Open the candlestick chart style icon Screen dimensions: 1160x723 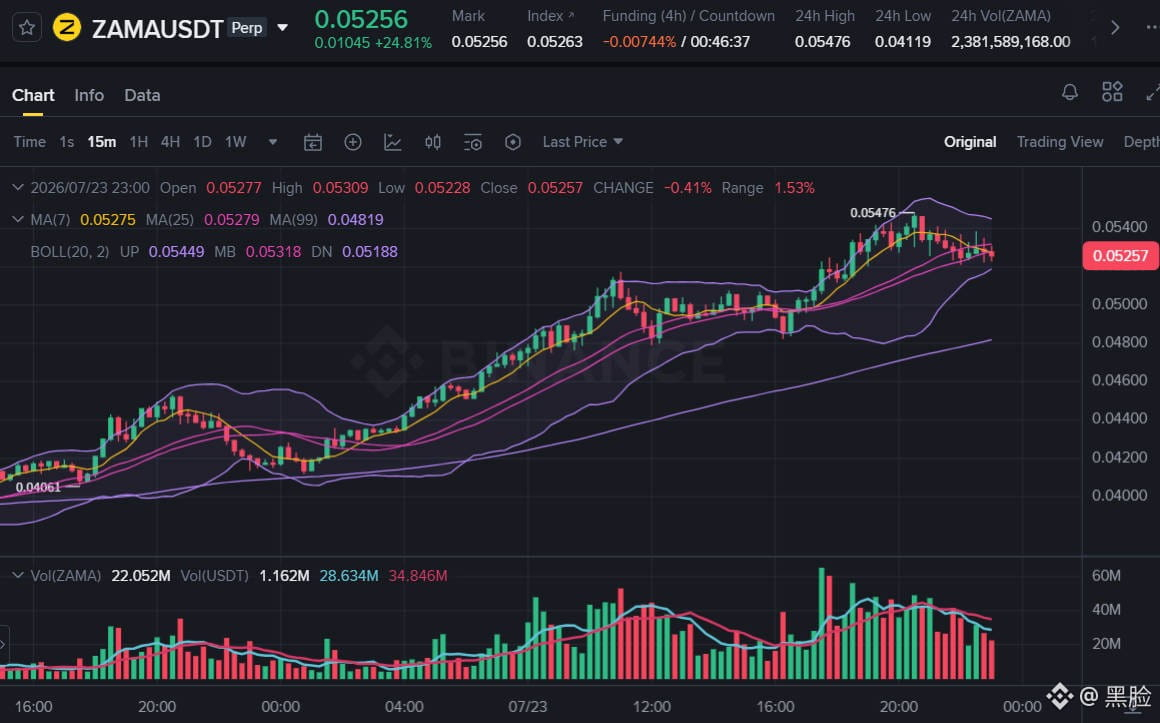click(x=433, y=142)
